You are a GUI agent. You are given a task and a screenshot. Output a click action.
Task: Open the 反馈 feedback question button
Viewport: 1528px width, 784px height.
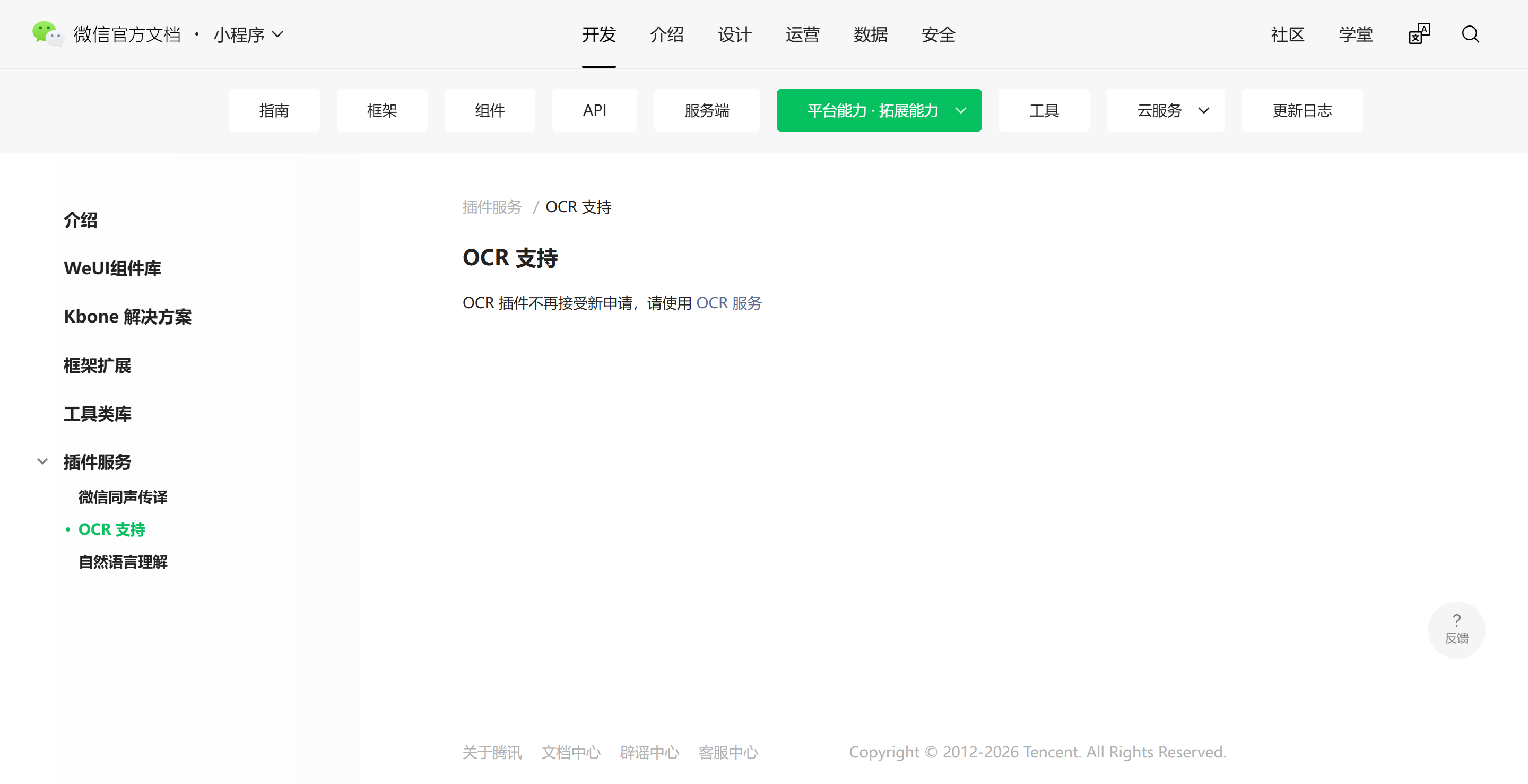pos(1456,629)
